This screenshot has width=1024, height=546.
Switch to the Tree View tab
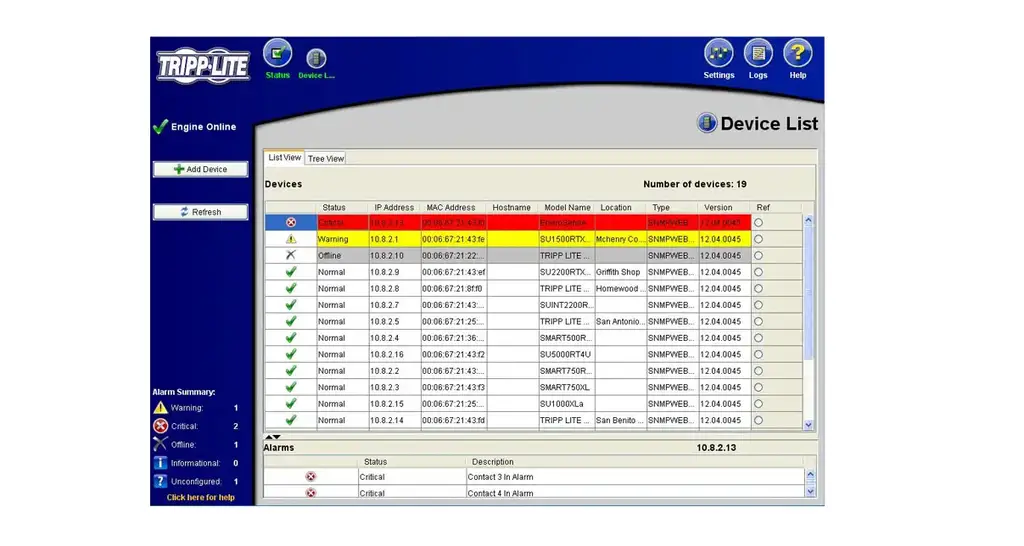coord(326,159)
